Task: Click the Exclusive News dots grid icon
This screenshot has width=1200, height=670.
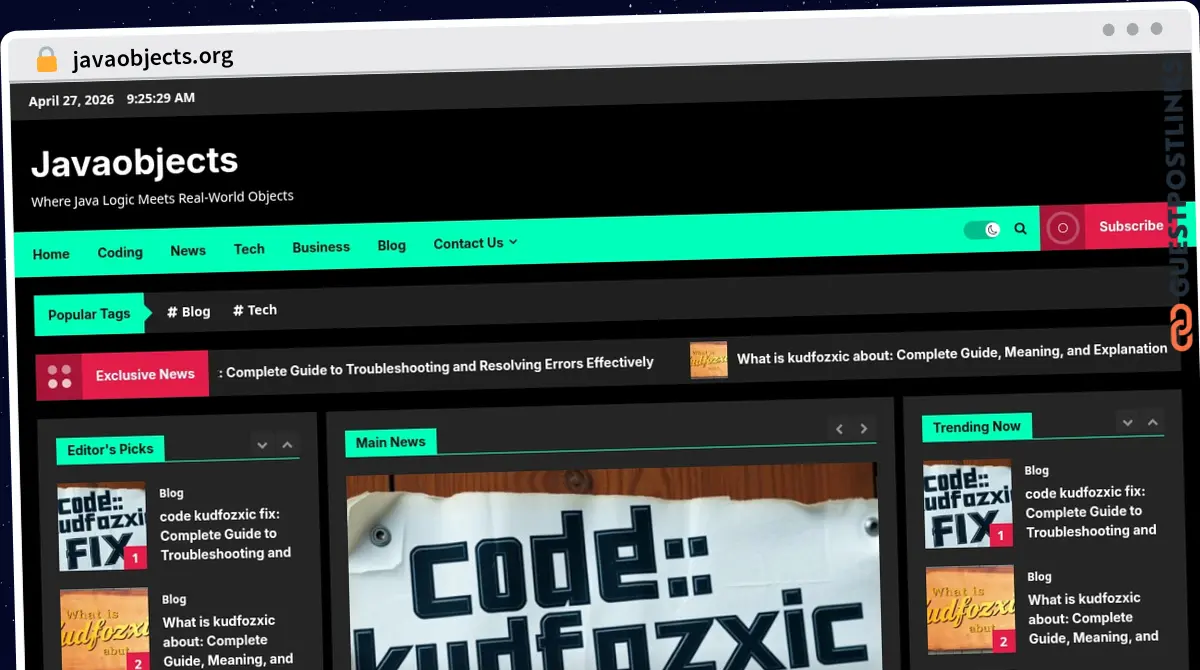Action: click(x=59, y=376)
